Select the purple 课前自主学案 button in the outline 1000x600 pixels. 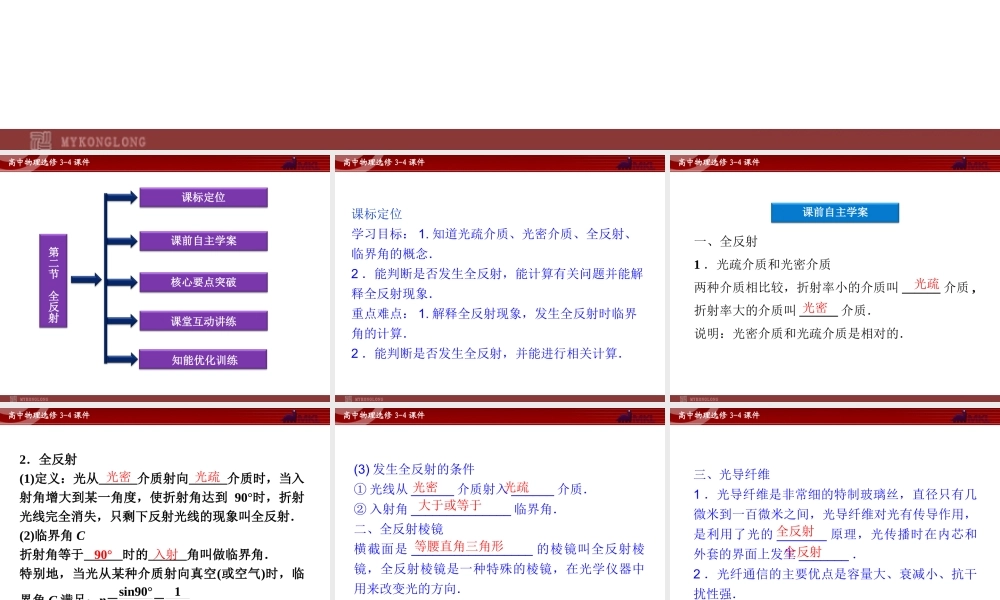coord(203,240)
